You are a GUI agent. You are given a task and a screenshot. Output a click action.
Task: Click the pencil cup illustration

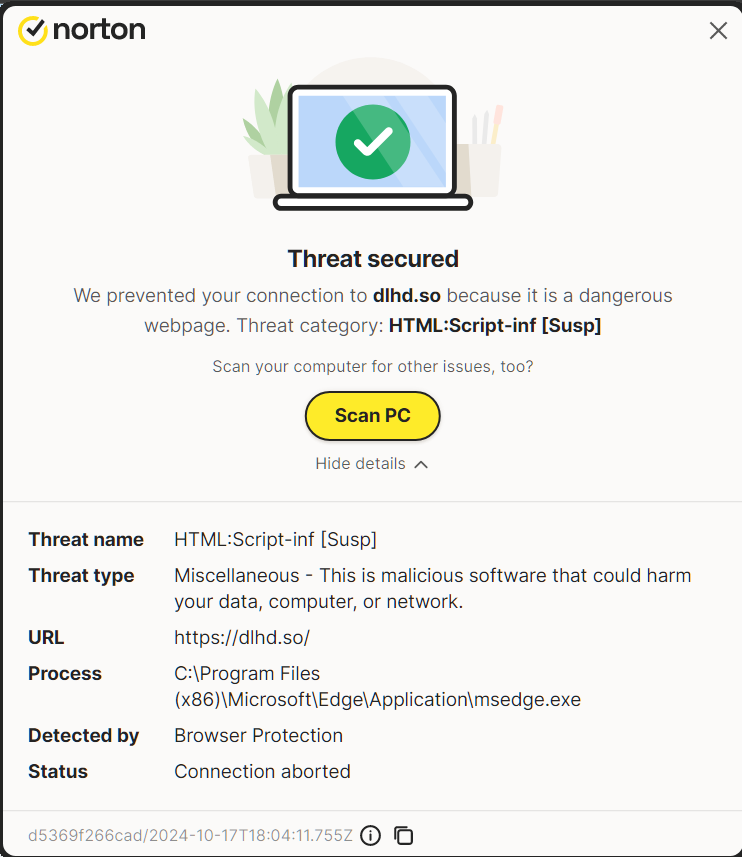click(485, 160)
